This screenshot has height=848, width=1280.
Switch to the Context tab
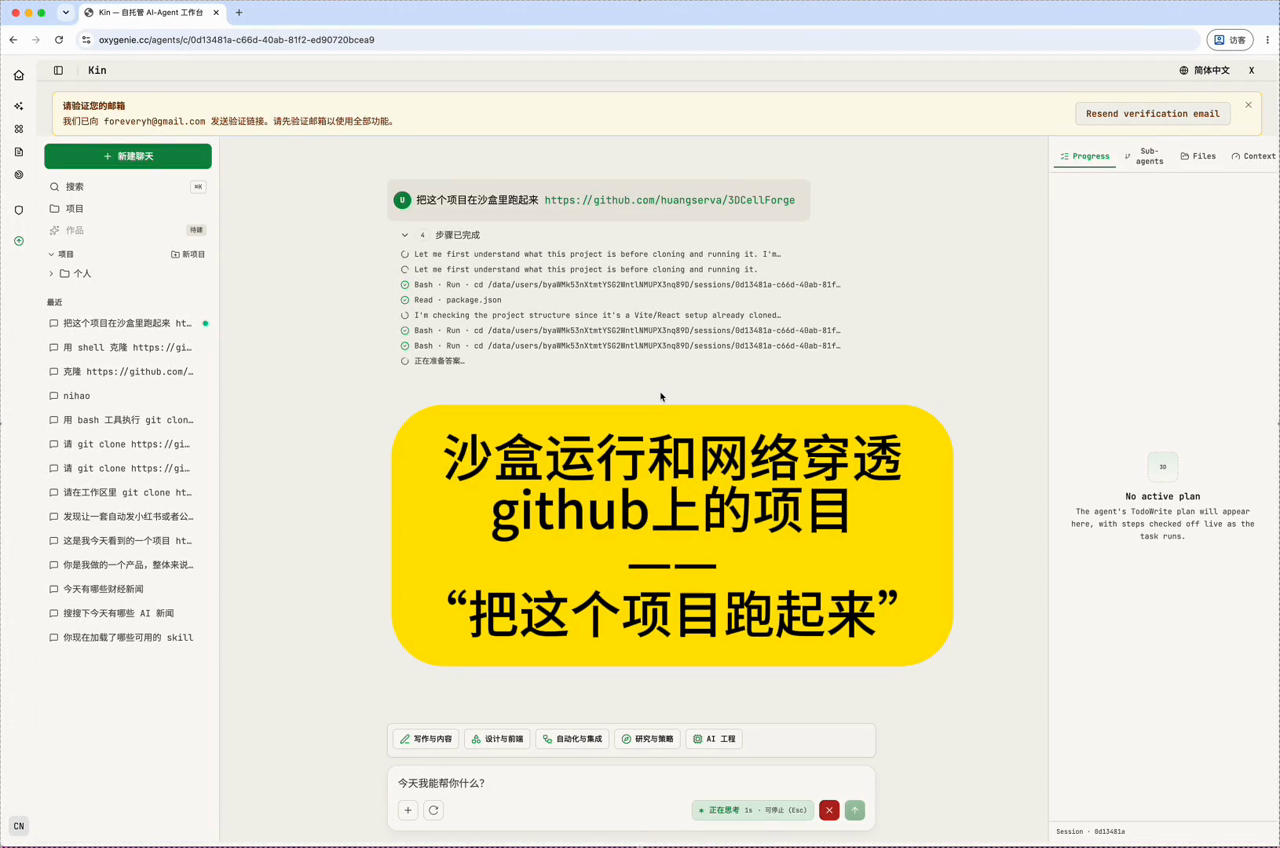[x=1253, y=156]
